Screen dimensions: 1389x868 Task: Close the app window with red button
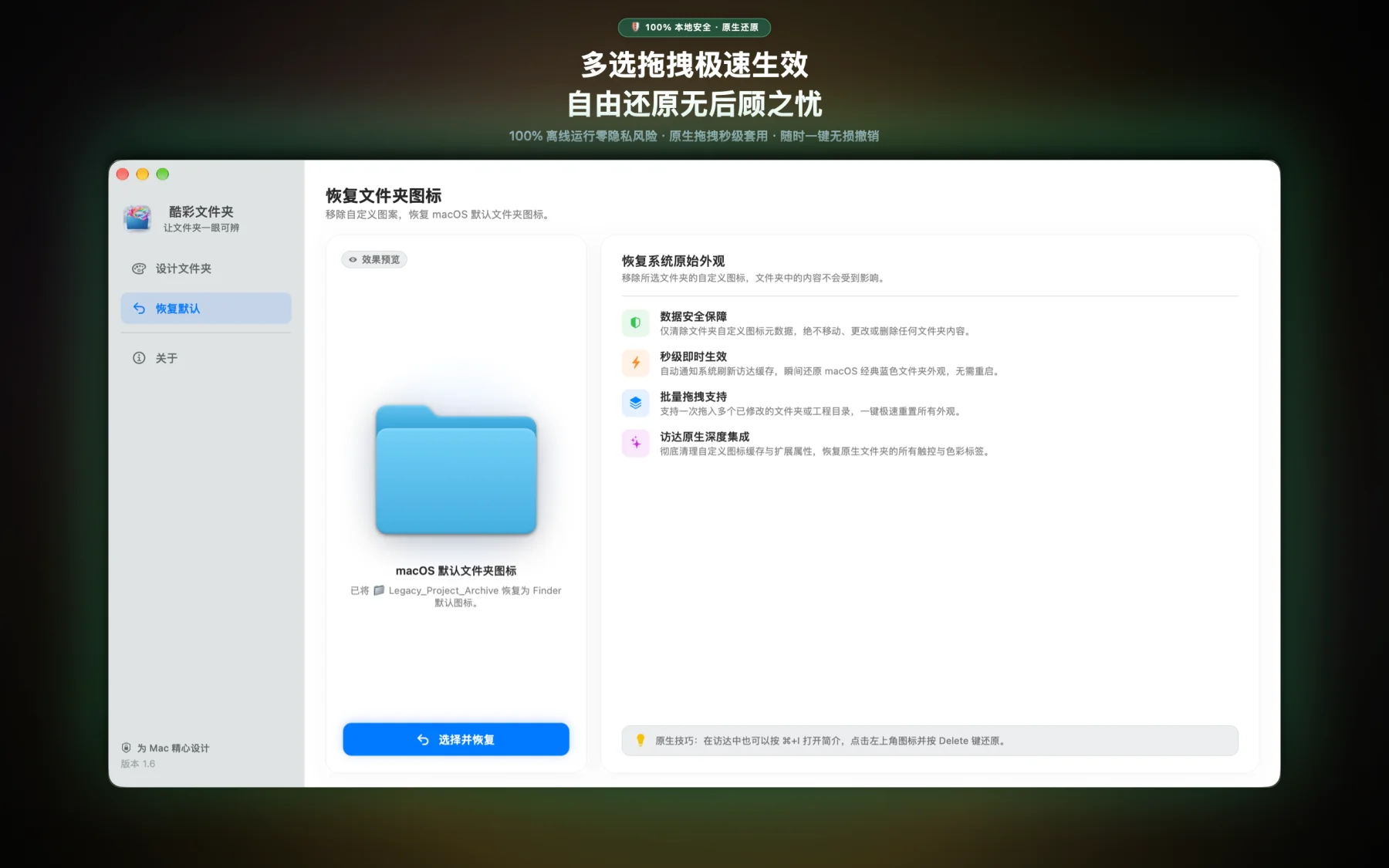(123, 174)
